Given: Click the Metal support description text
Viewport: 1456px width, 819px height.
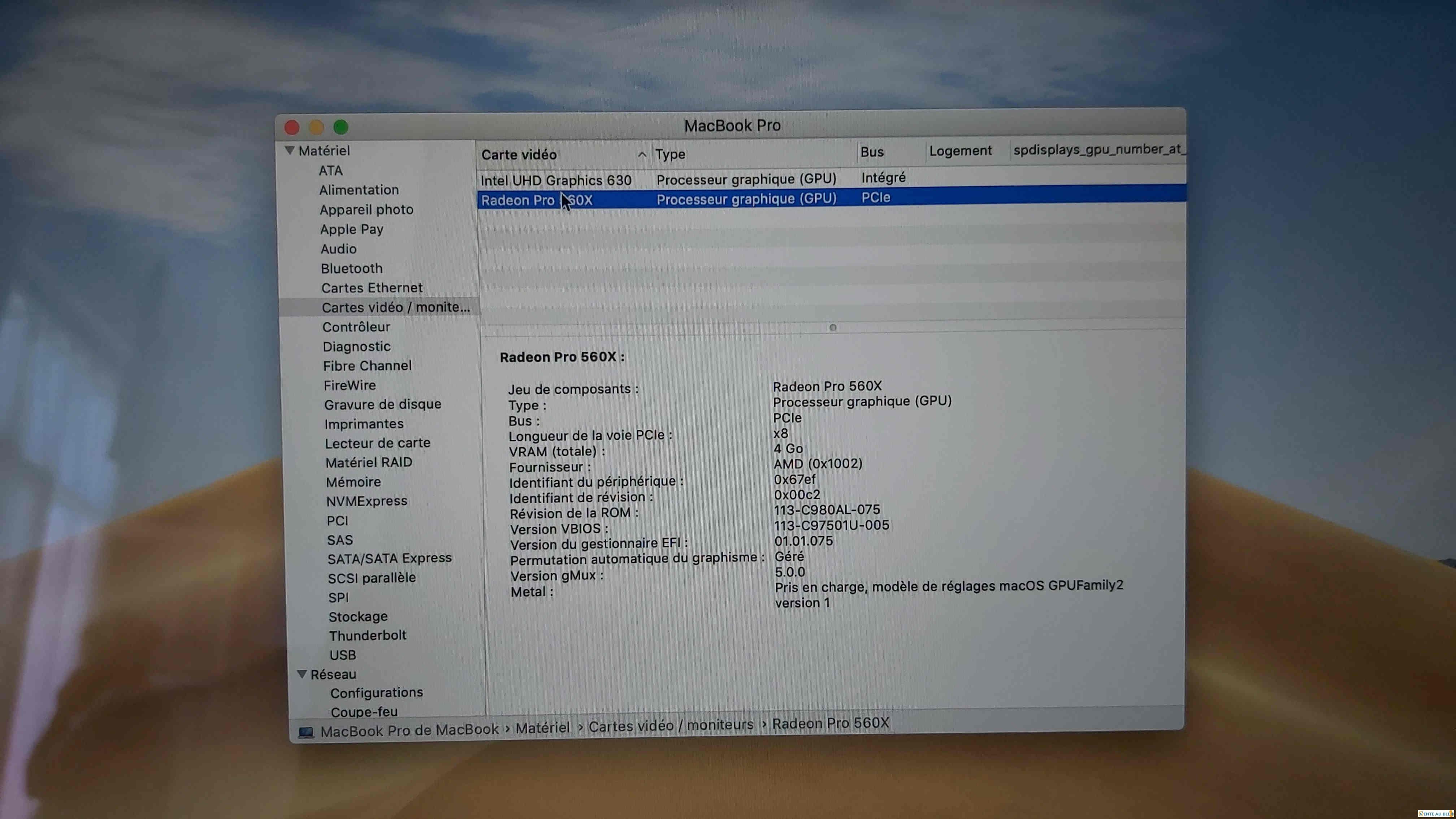Looking at the screenshot, I should pos(948,594).
